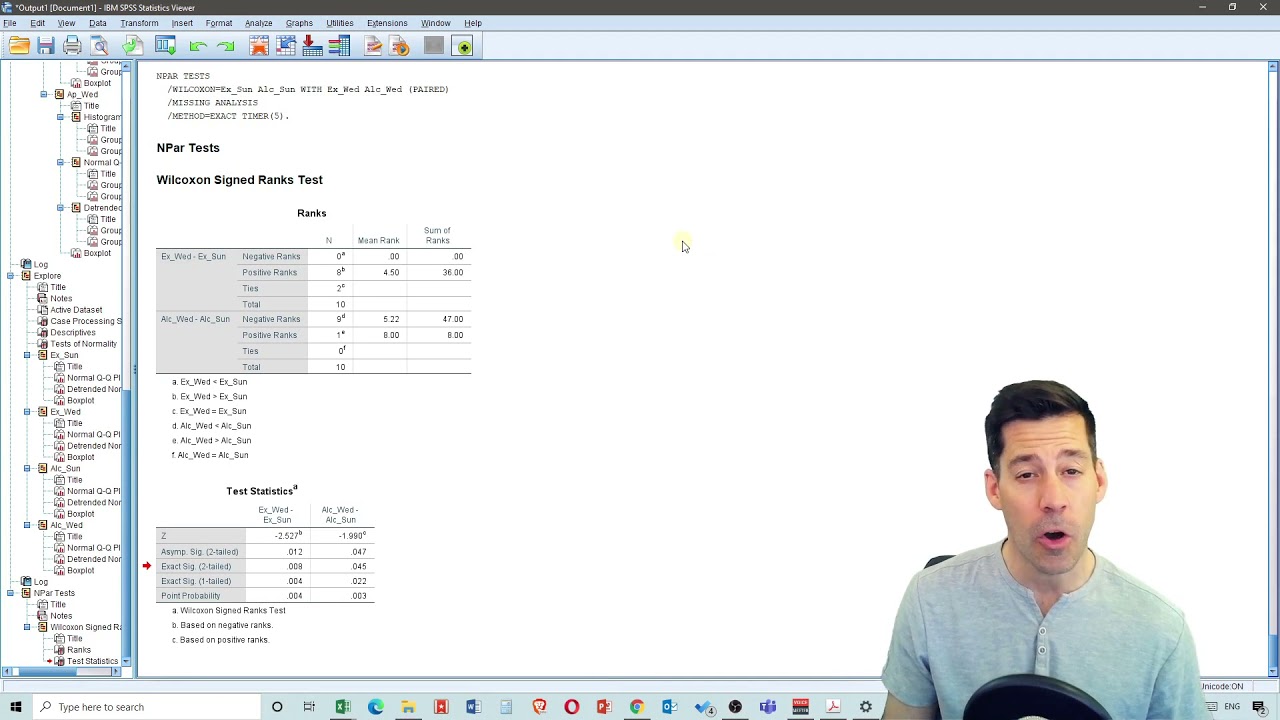
Task: Open Excel from the taskbar
Action: [x=342, y=707]
